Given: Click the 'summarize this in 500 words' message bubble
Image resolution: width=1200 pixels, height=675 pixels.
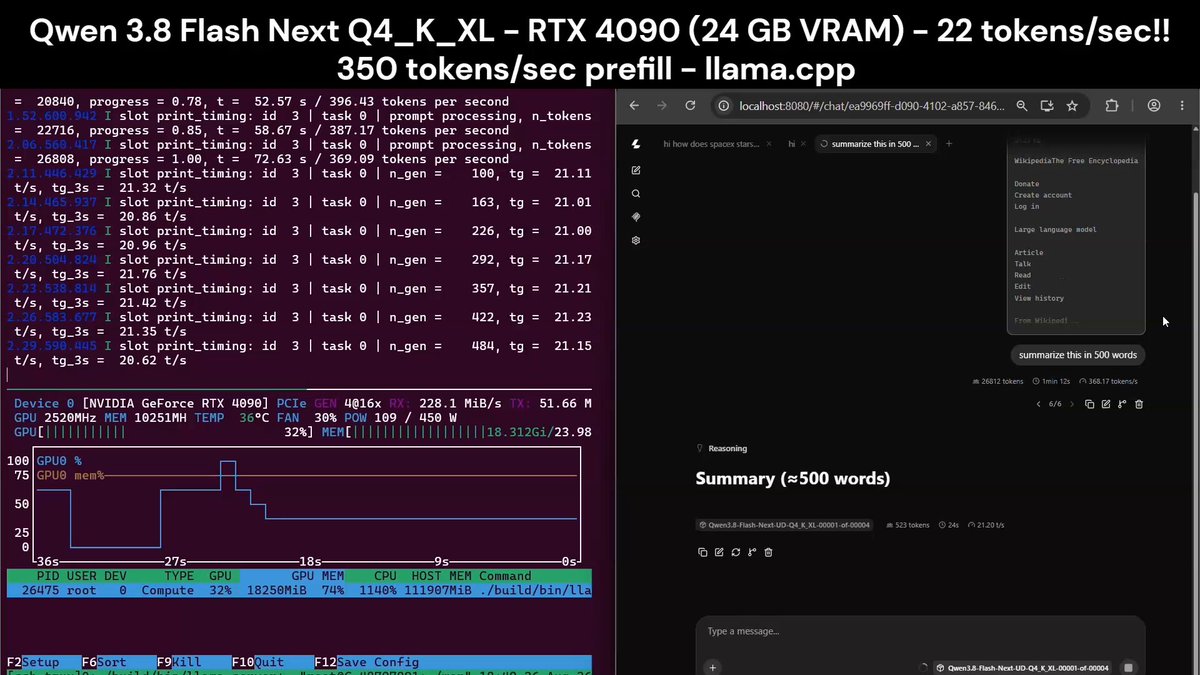Looking at the screenshot, I should point(1078,355).
